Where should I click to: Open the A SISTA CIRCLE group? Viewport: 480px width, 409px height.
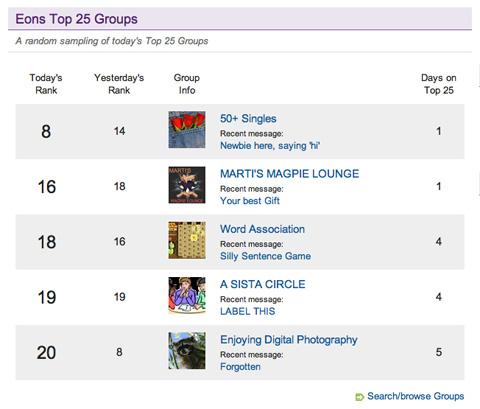tap(262, 284)
